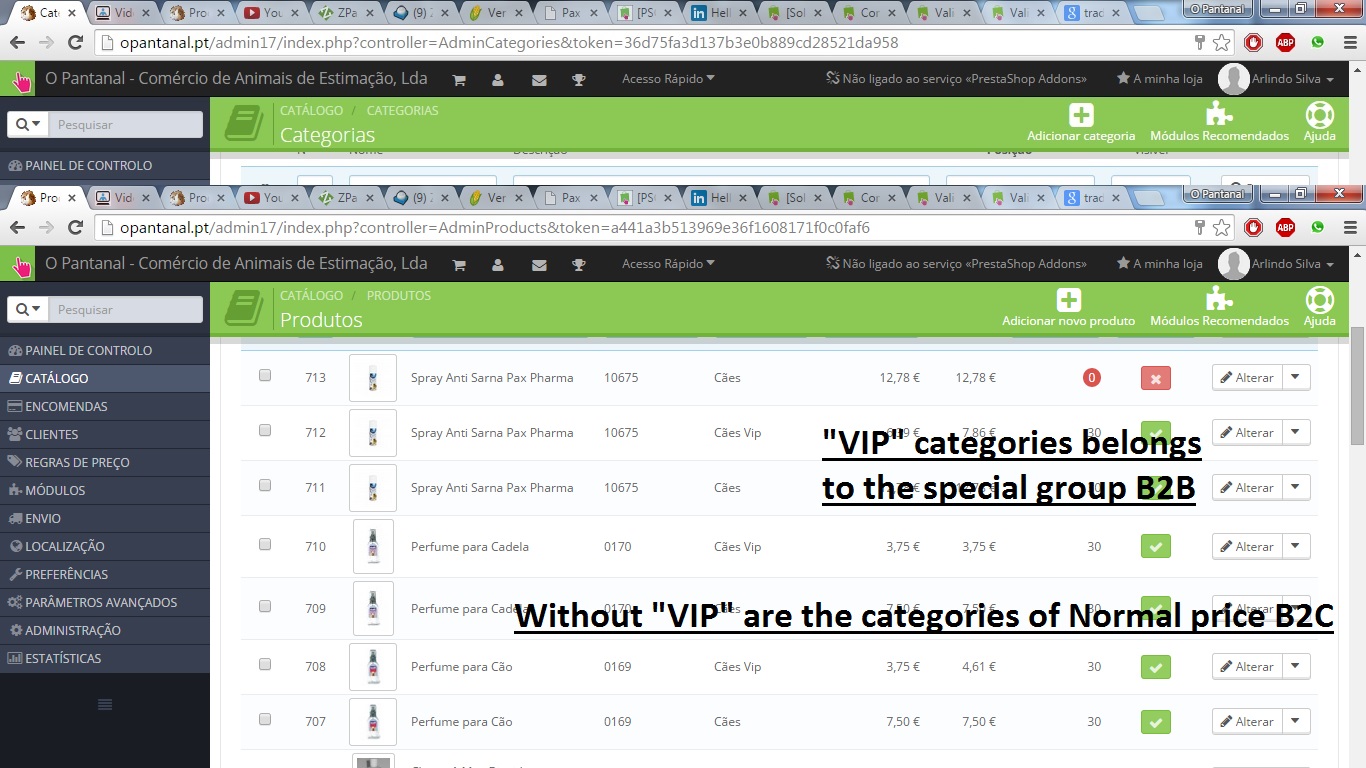Open Módulos in the sidebar menu
This screenshot has height=768, width=1366.
coord(105,491)
